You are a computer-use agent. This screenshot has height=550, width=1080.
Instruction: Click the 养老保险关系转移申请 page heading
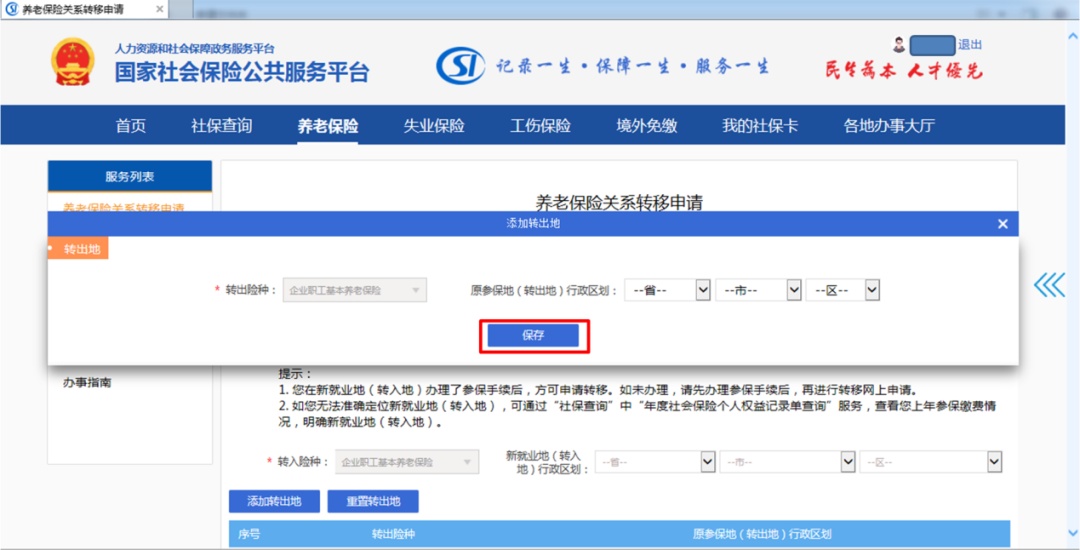click(x=619, y=202)
